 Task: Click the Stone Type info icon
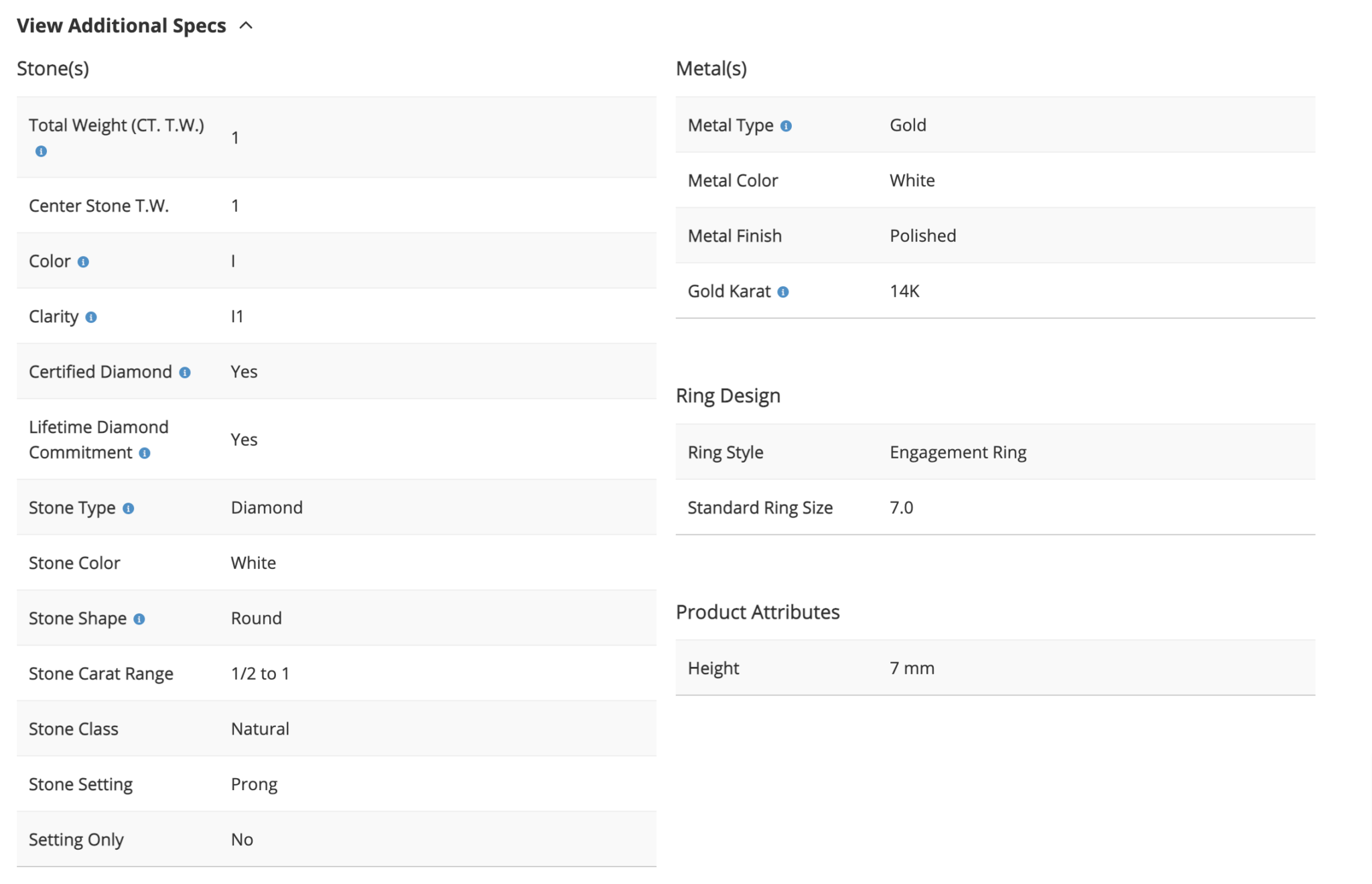(129, 509)
